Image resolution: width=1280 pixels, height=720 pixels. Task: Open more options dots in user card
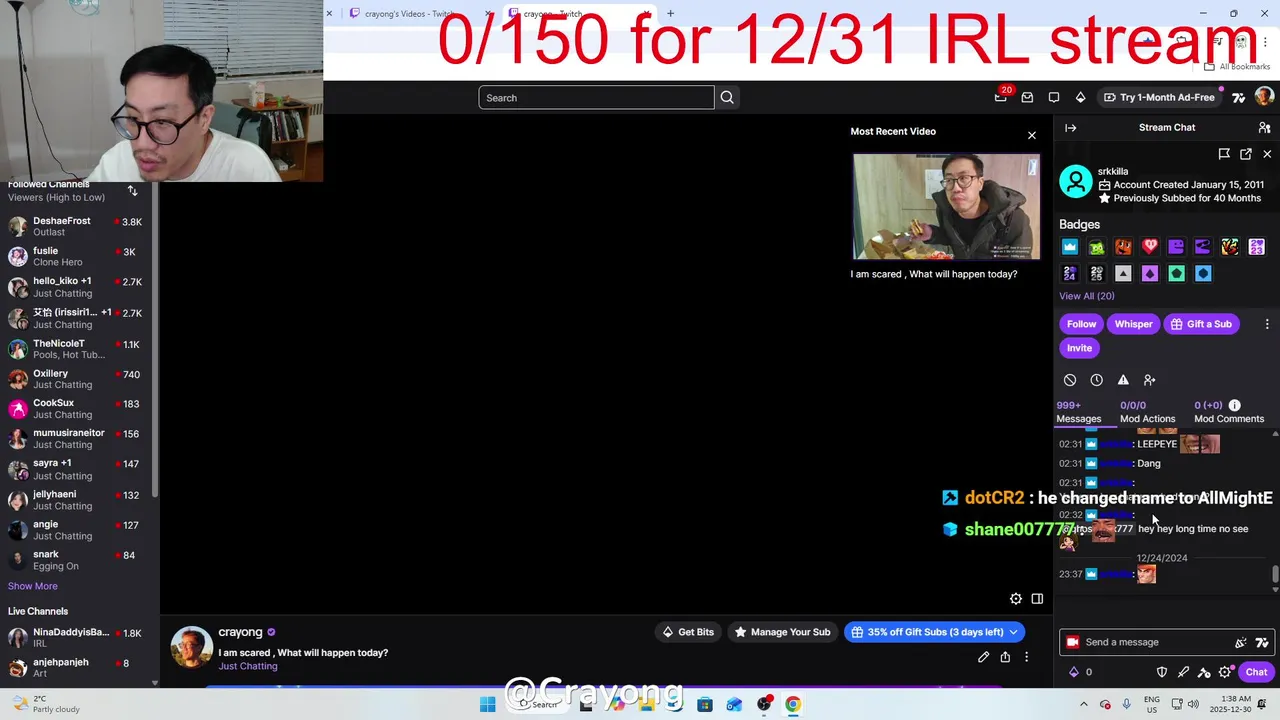pos(1267,324)
